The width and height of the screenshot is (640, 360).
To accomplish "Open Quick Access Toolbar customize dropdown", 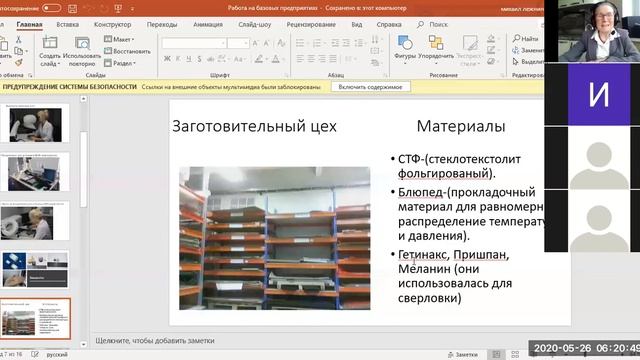I will [x=133, y=9].
